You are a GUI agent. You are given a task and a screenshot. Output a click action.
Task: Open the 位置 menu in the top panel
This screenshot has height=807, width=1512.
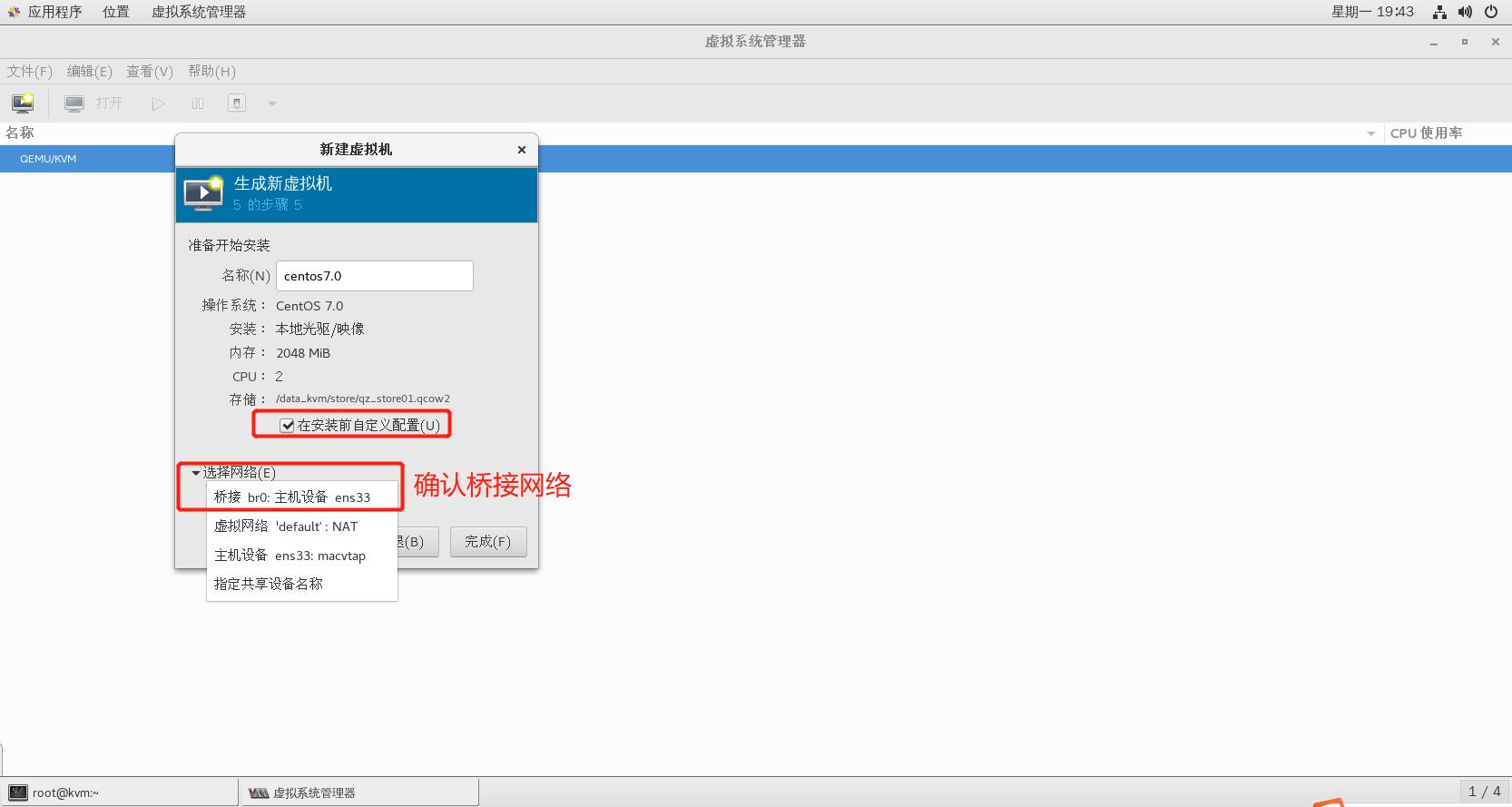(x=116, y=12)
